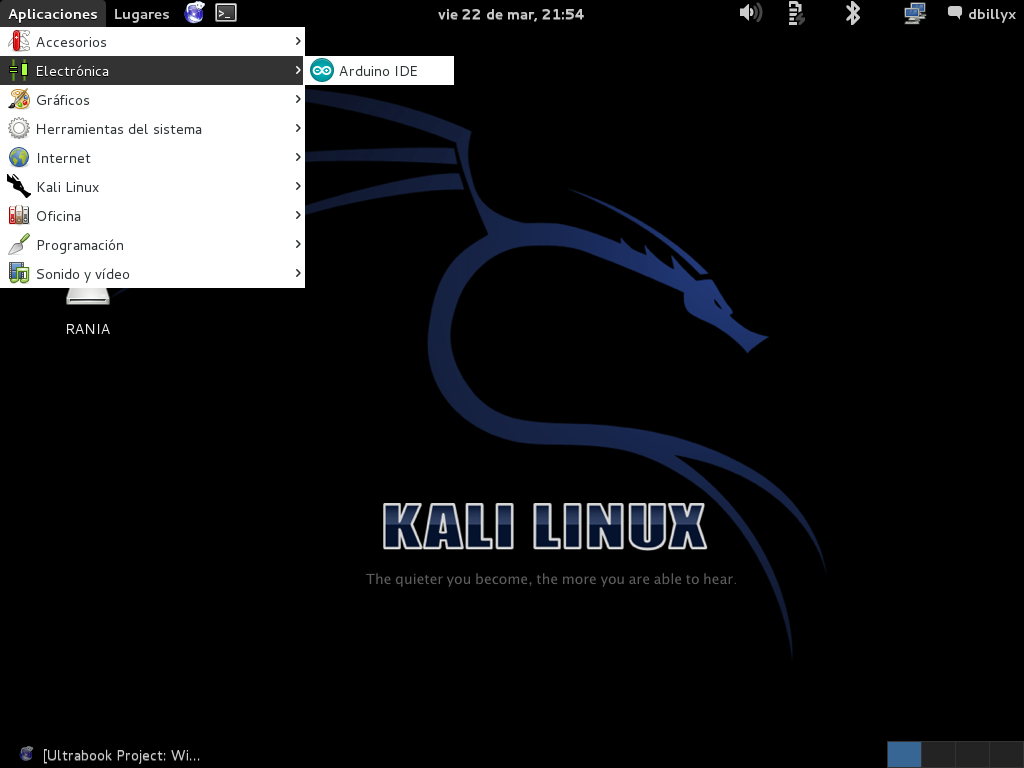Viewport: 1024px width, 768px height.
Task: Click the remote desktop monitors tray icon
Action: (913, 13)
